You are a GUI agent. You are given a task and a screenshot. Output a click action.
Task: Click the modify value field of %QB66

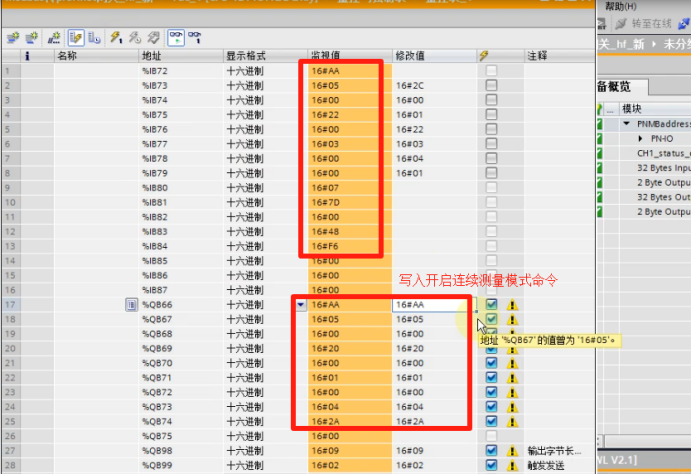tap(434, 305)
